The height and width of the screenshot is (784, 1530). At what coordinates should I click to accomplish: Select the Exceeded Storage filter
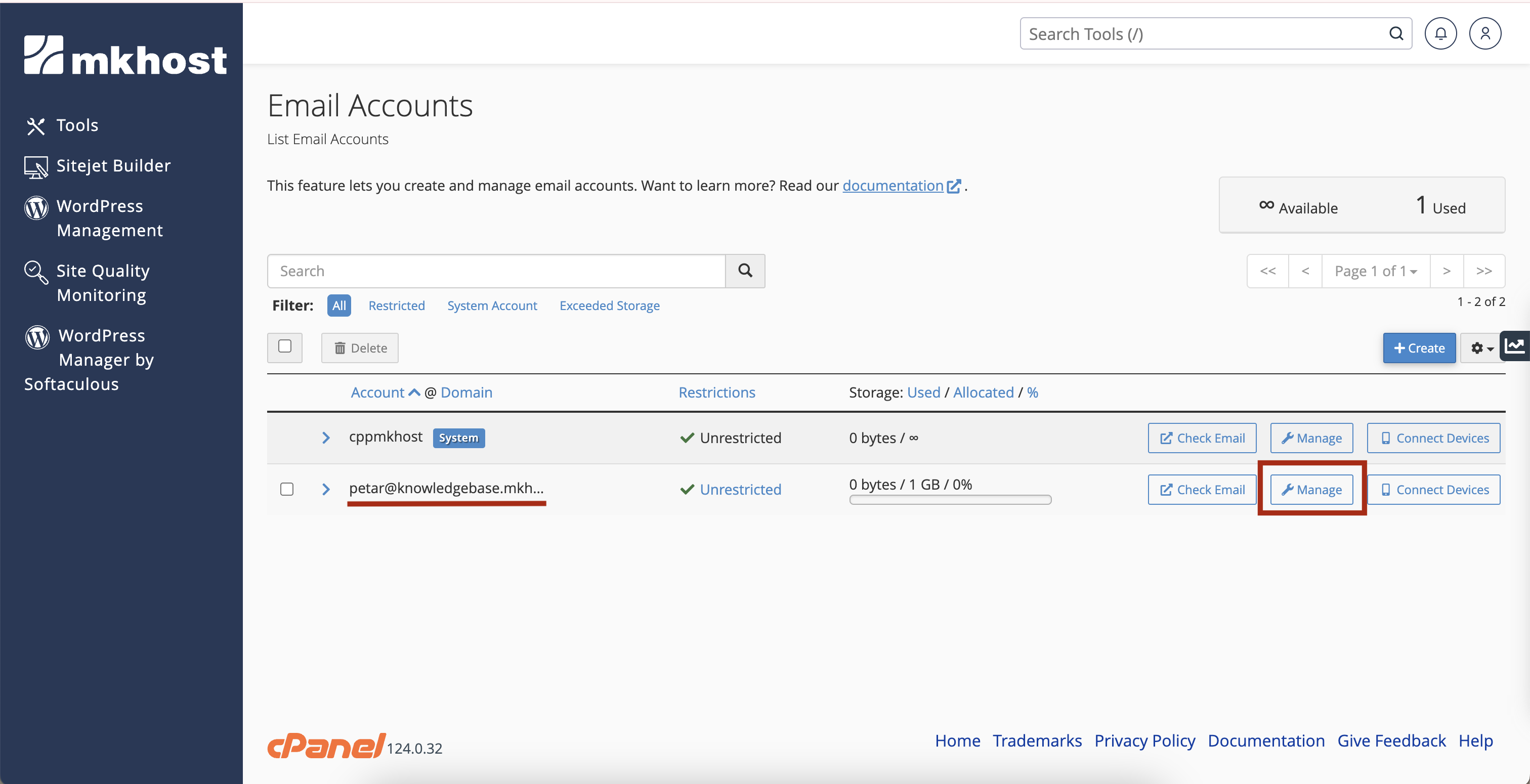coord(609,306)
